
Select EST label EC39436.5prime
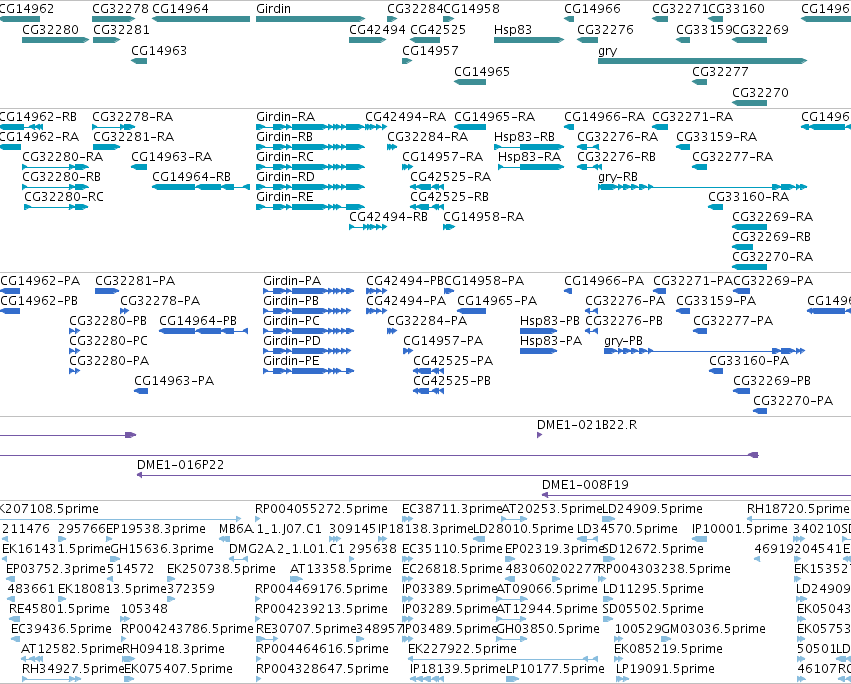point(61,629)
